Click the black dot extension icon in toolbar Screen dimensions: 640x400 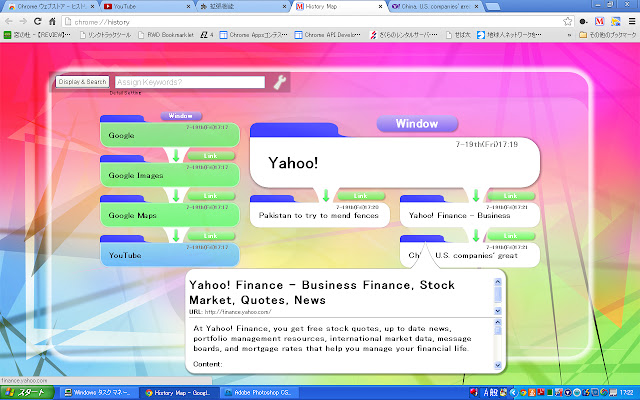point(583,22)
